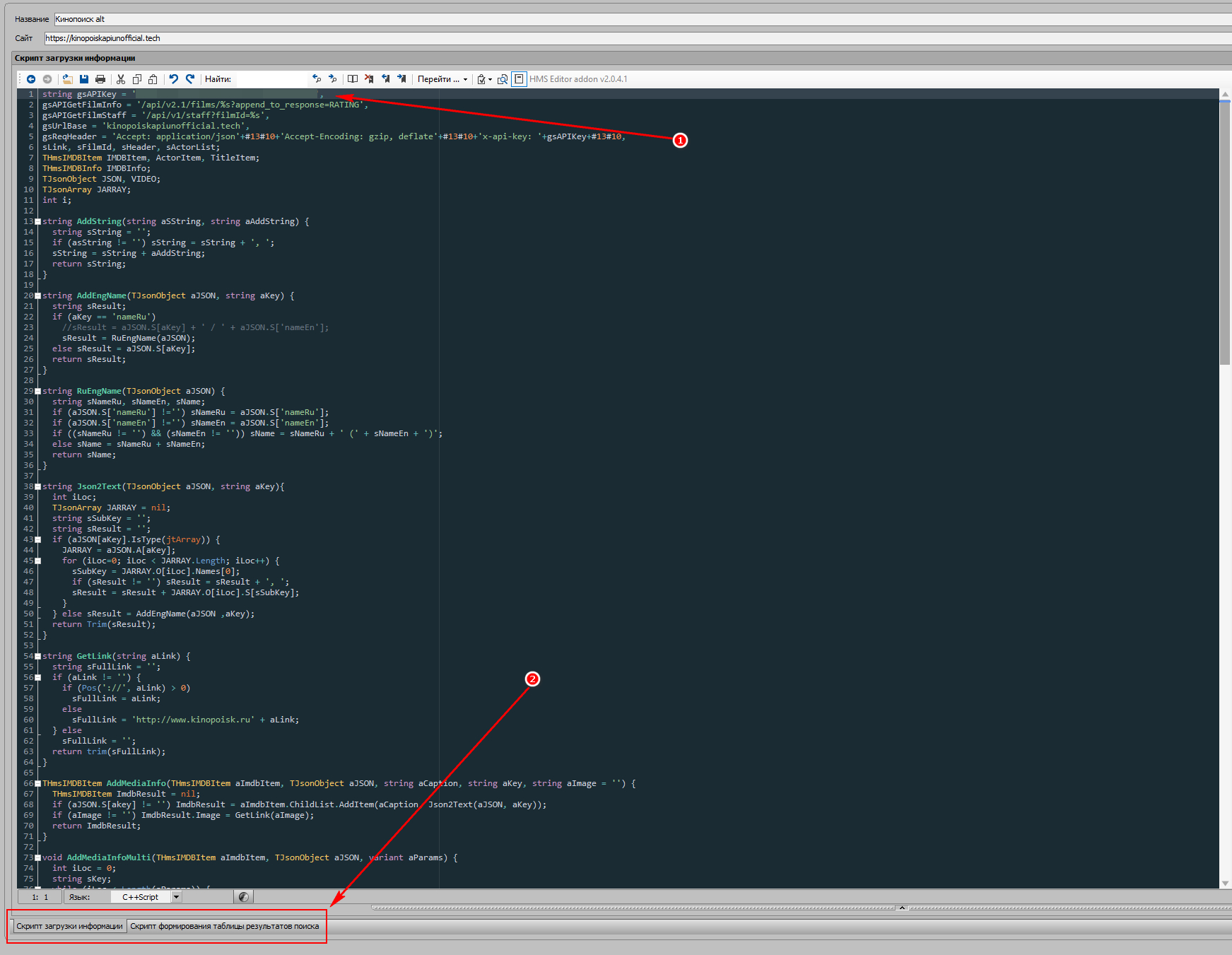Select the Скрипт загрузки информации tab
This screenshot has height=955, width=1232.
69,926
